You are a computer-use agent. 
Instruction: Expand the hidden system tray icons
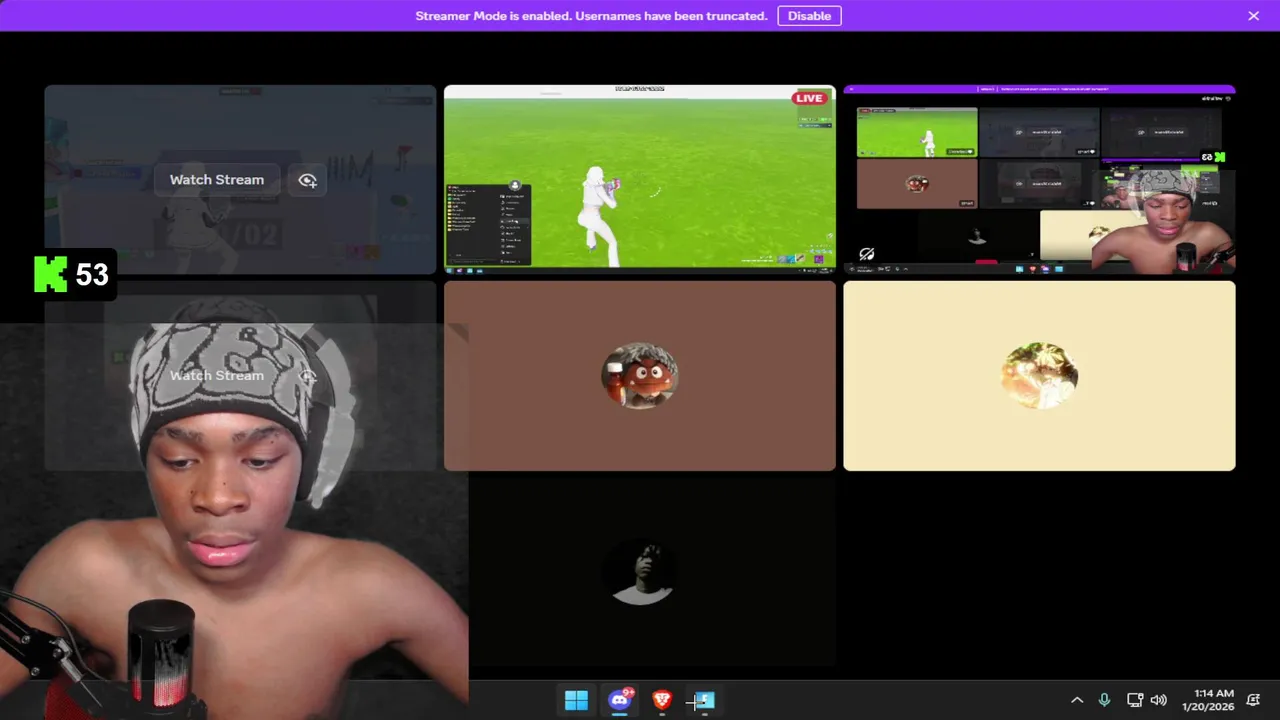(x=1077, y=700)
